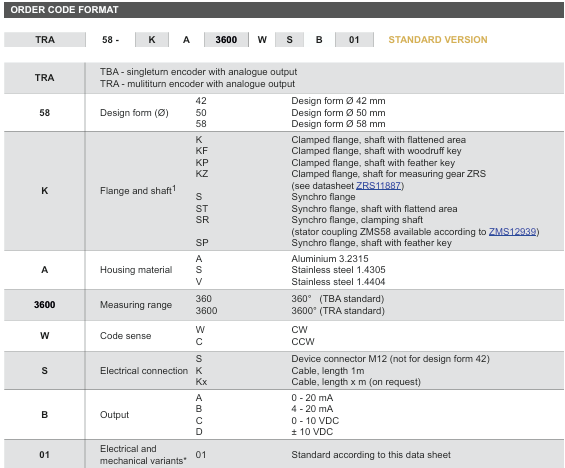565x468 pixels.
Task: Click '01' in the order code example
Action: pyautogui.click(x=354, y=40)
